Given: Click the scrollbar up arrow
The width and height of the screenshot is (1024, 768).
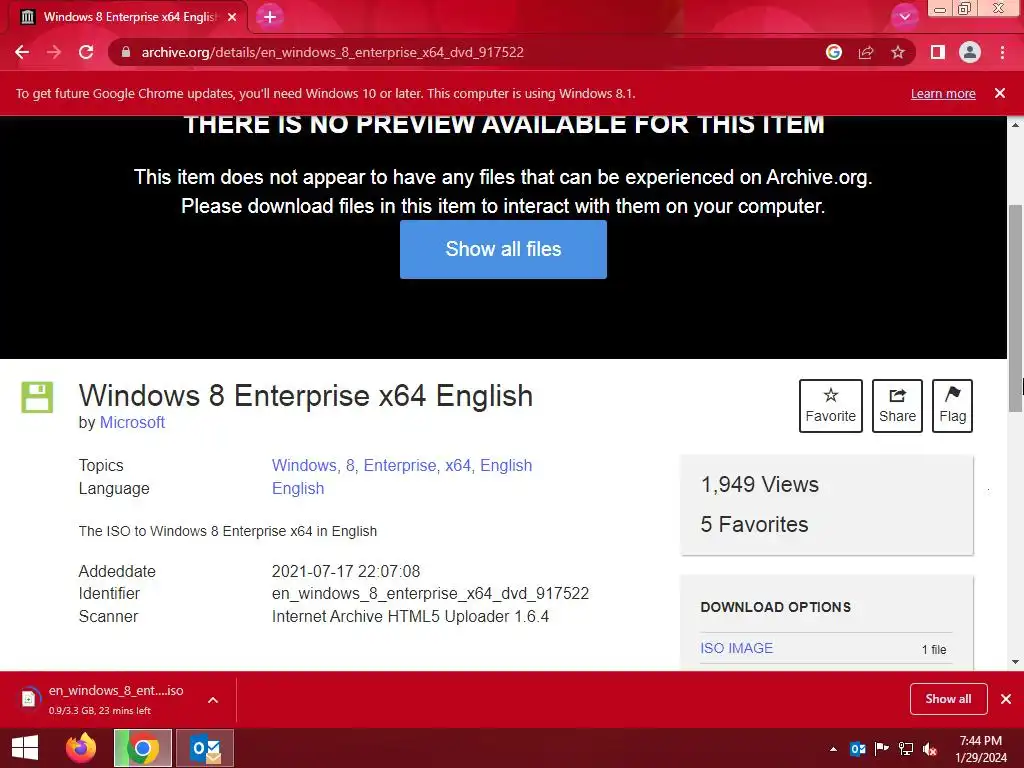Looking at the screenshot, I should 1015,124.
